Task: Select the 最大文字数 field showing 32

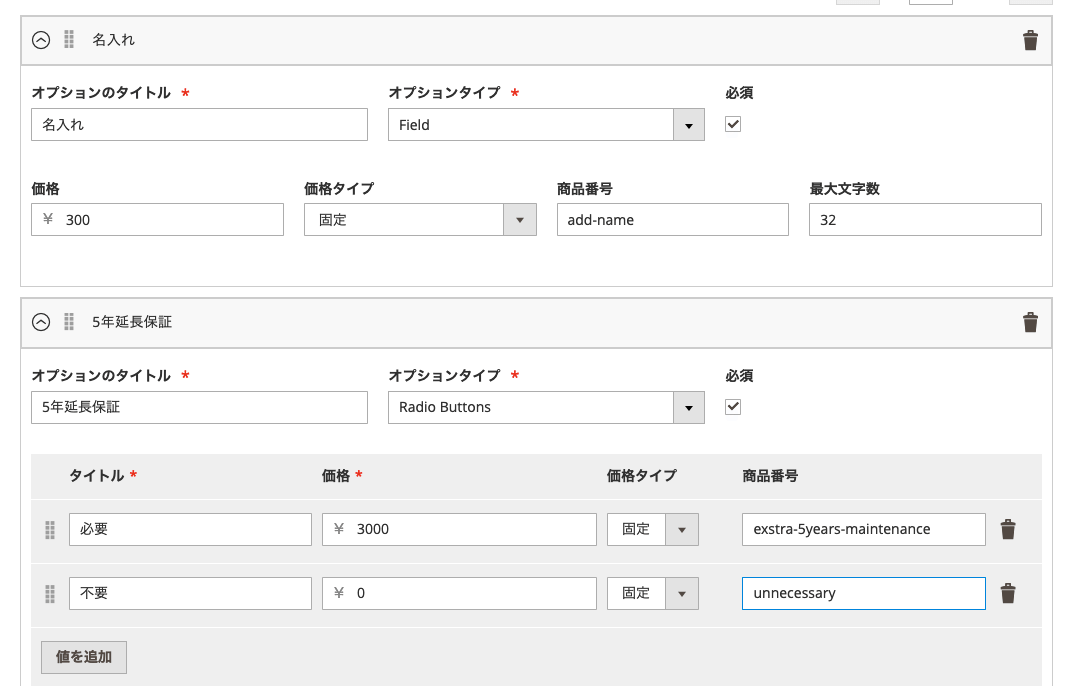Action: point(924,219)
